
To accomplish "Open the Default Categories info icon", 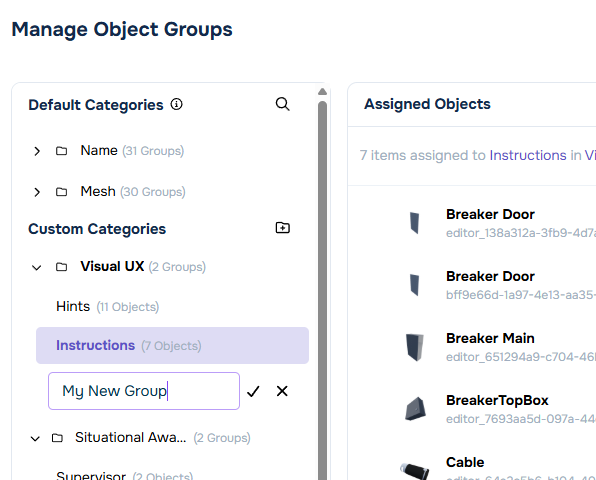I will [x=176, y=104].
